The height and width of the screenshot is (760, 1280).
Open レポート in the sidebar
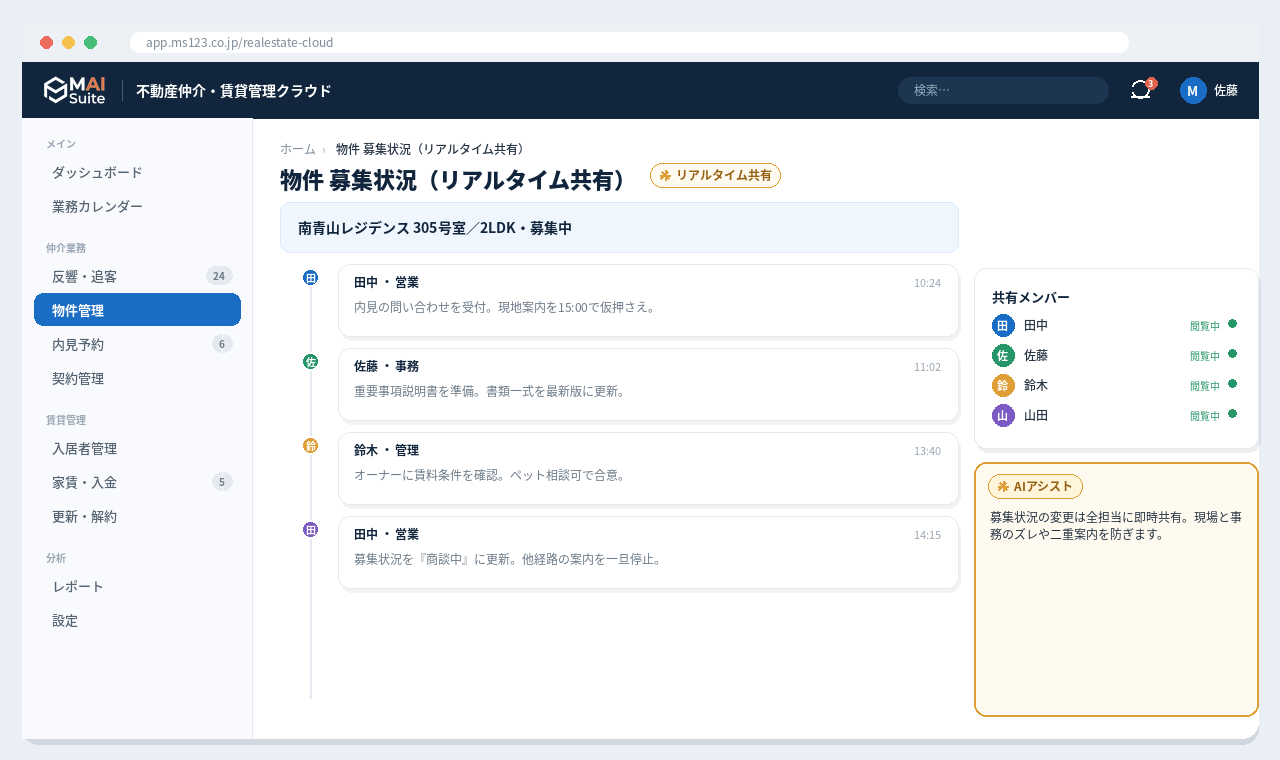click(137, 587)
